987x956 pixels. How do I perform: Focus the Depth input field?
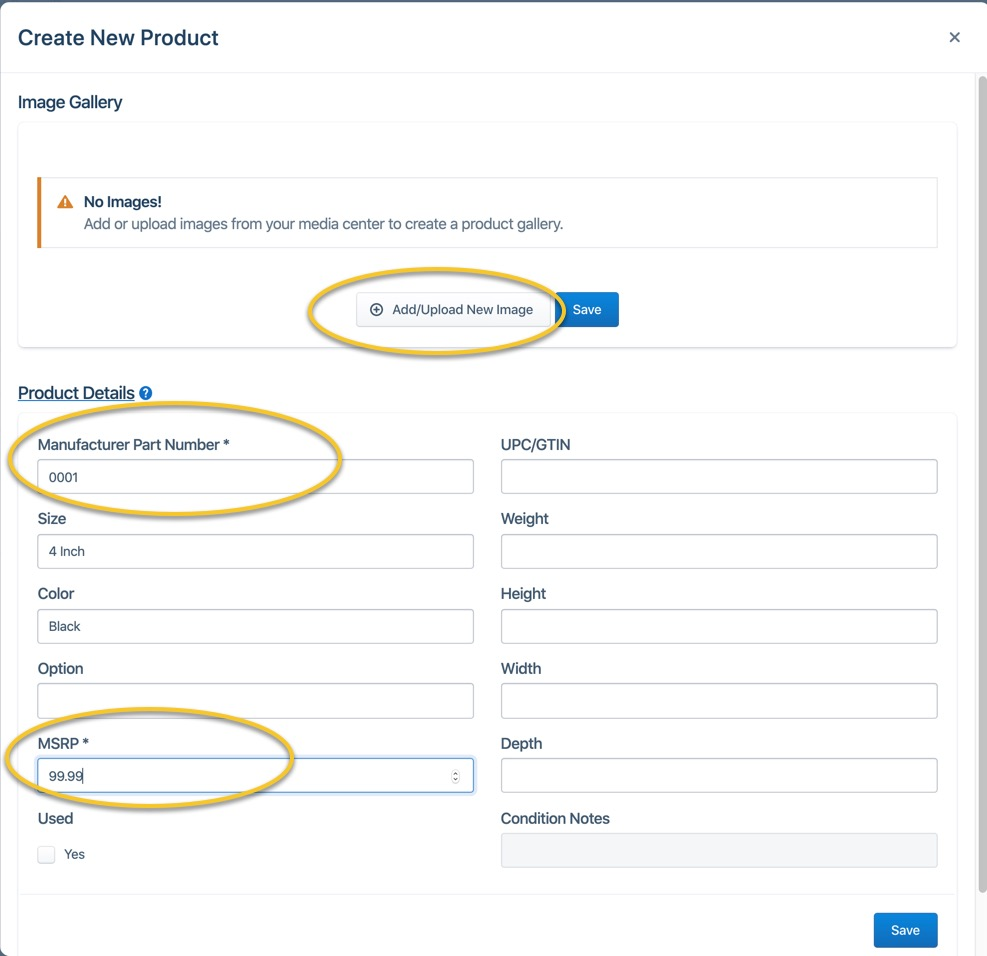click(718, 776)
